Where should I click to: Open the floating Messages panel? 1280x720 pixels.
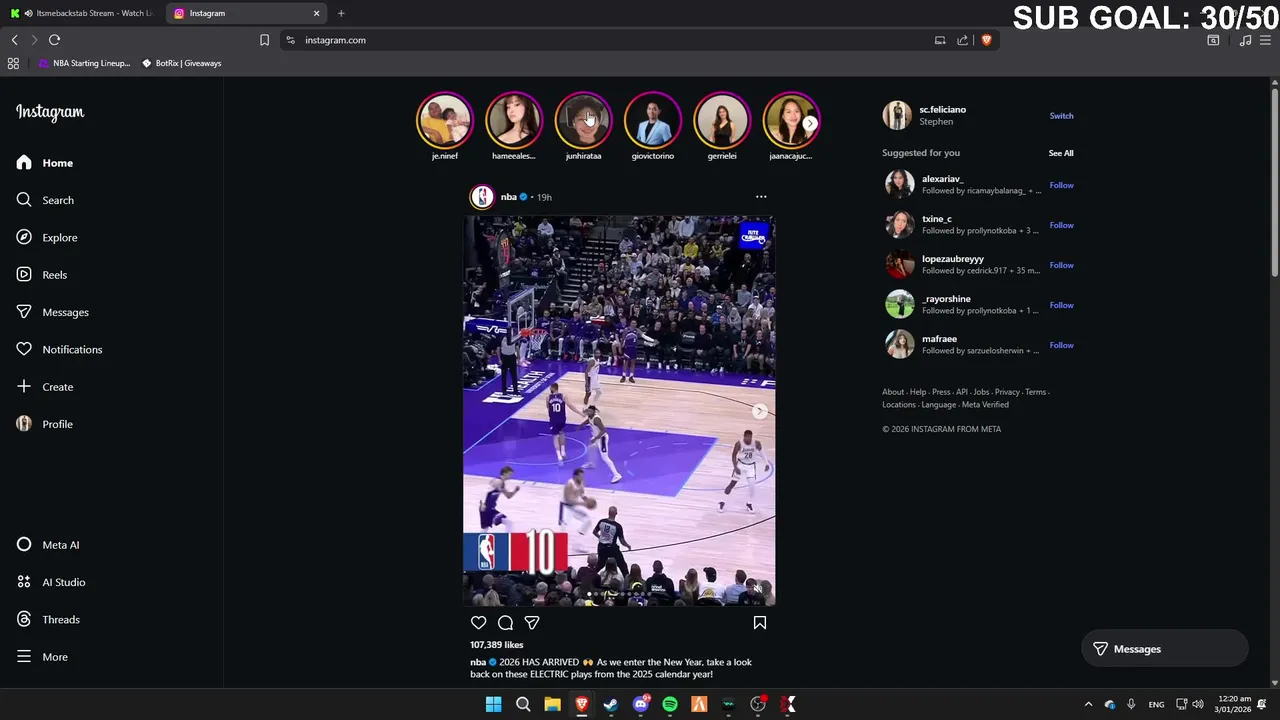1164,649
